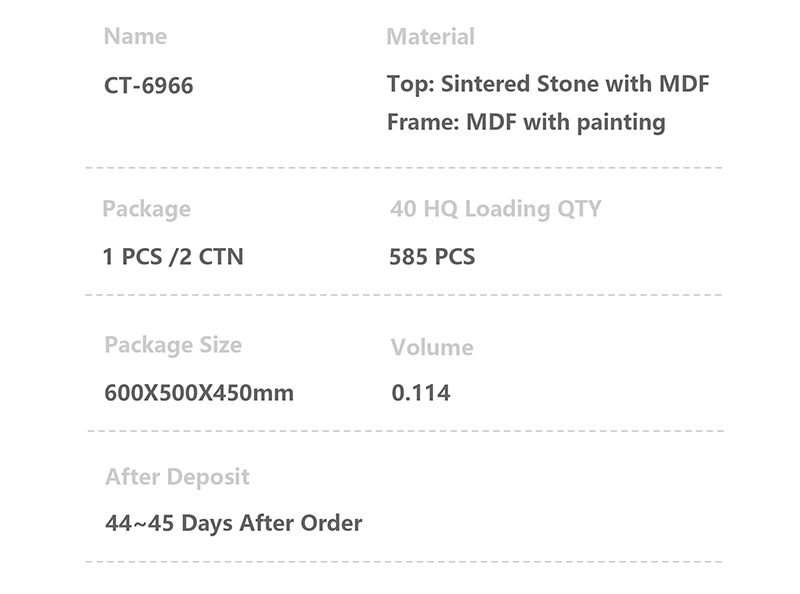Click the 'Material' heading label
Screen dimensions: 800x594
coord(430,37)
